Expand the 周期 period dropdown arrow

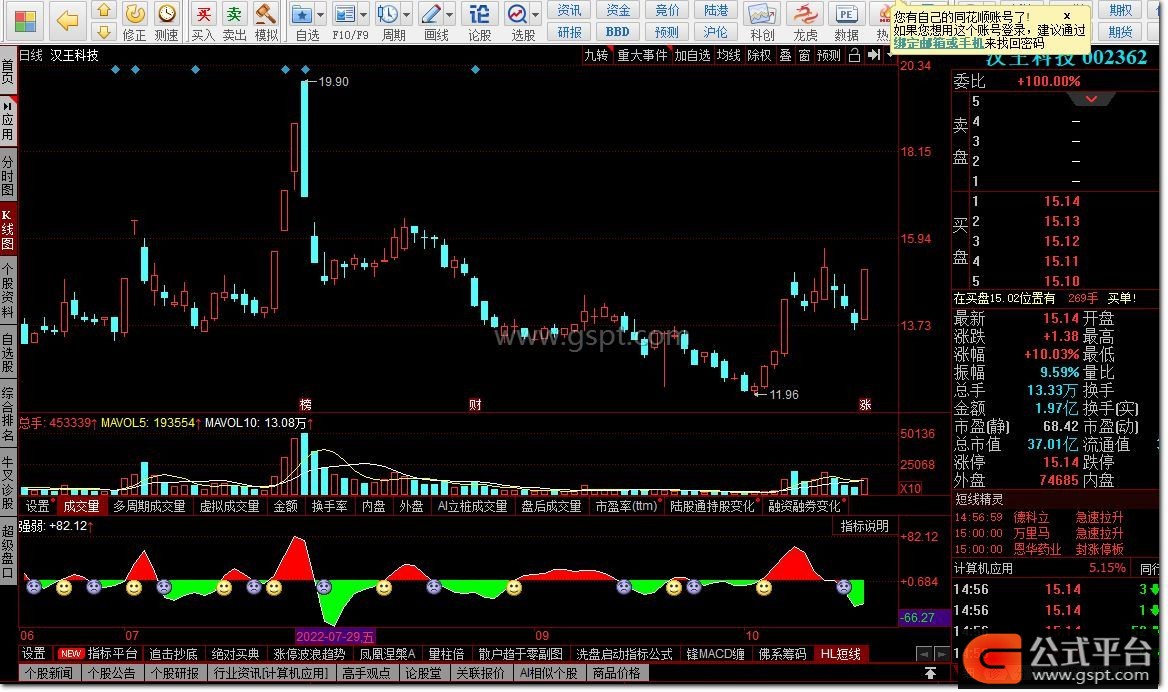(x=407, y=15)
